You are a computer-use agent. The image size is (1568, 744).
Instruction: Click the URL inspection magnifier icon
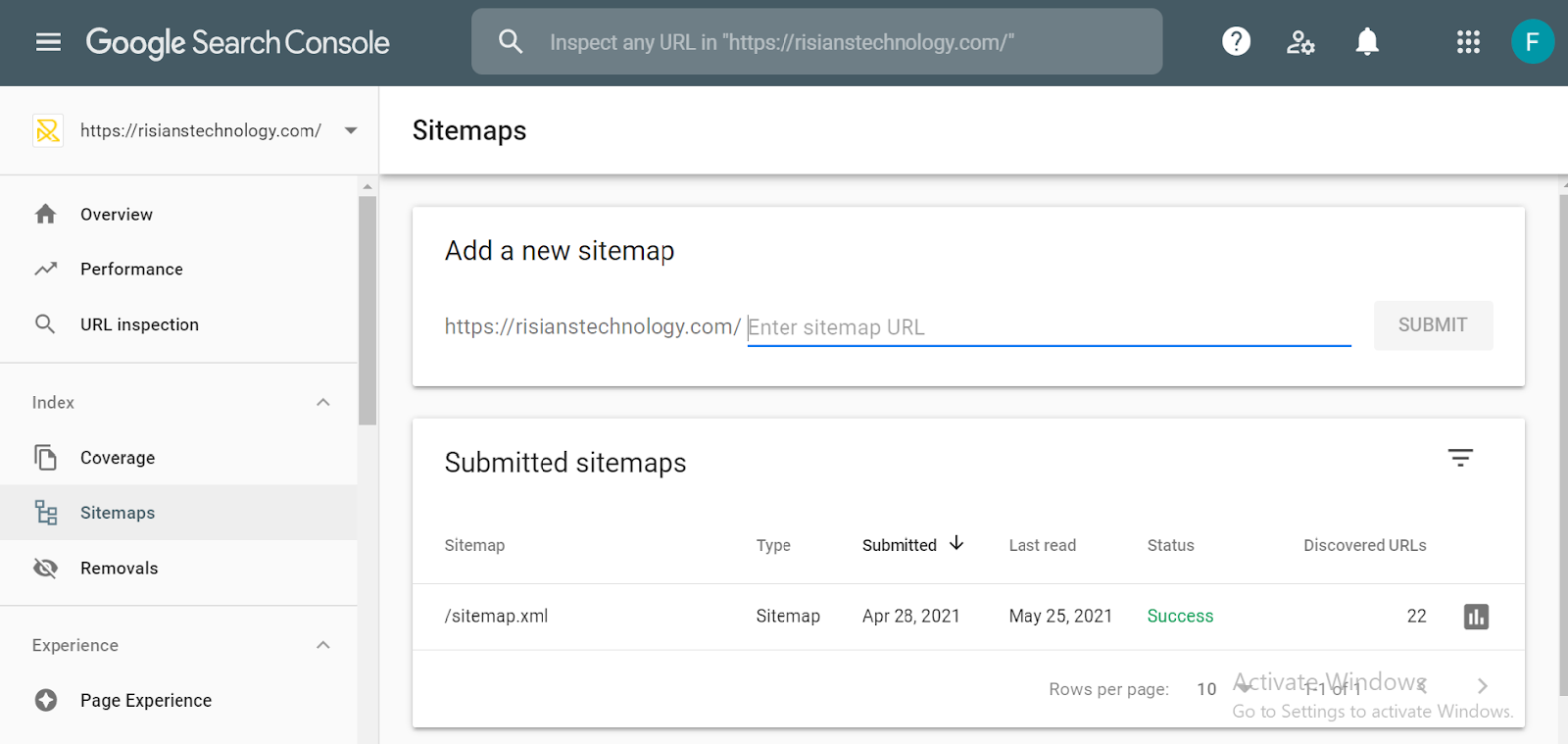(45, 323)
